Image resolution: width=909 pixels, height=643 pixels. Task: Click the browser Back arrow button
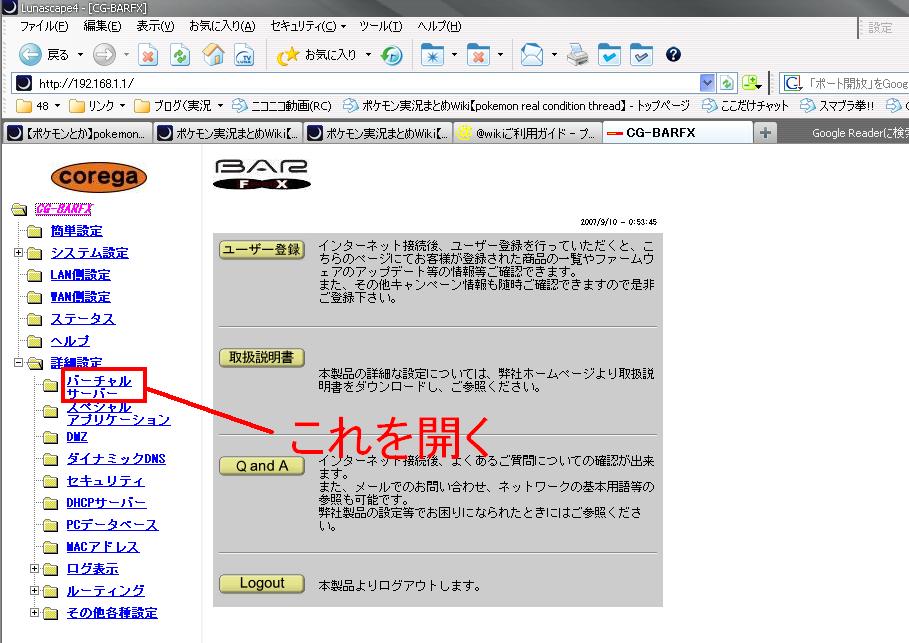(x=30, y=55)
